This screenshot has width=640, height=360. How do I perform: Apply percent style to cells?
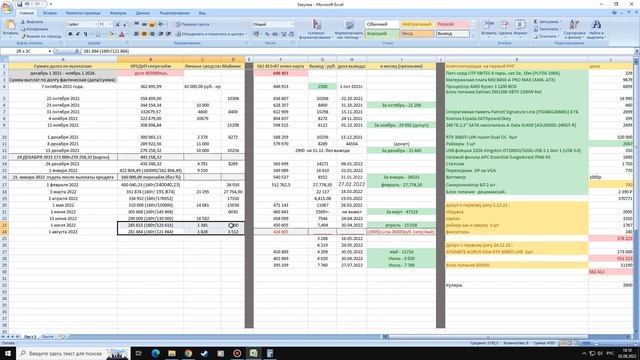click(x=267, y=34)
